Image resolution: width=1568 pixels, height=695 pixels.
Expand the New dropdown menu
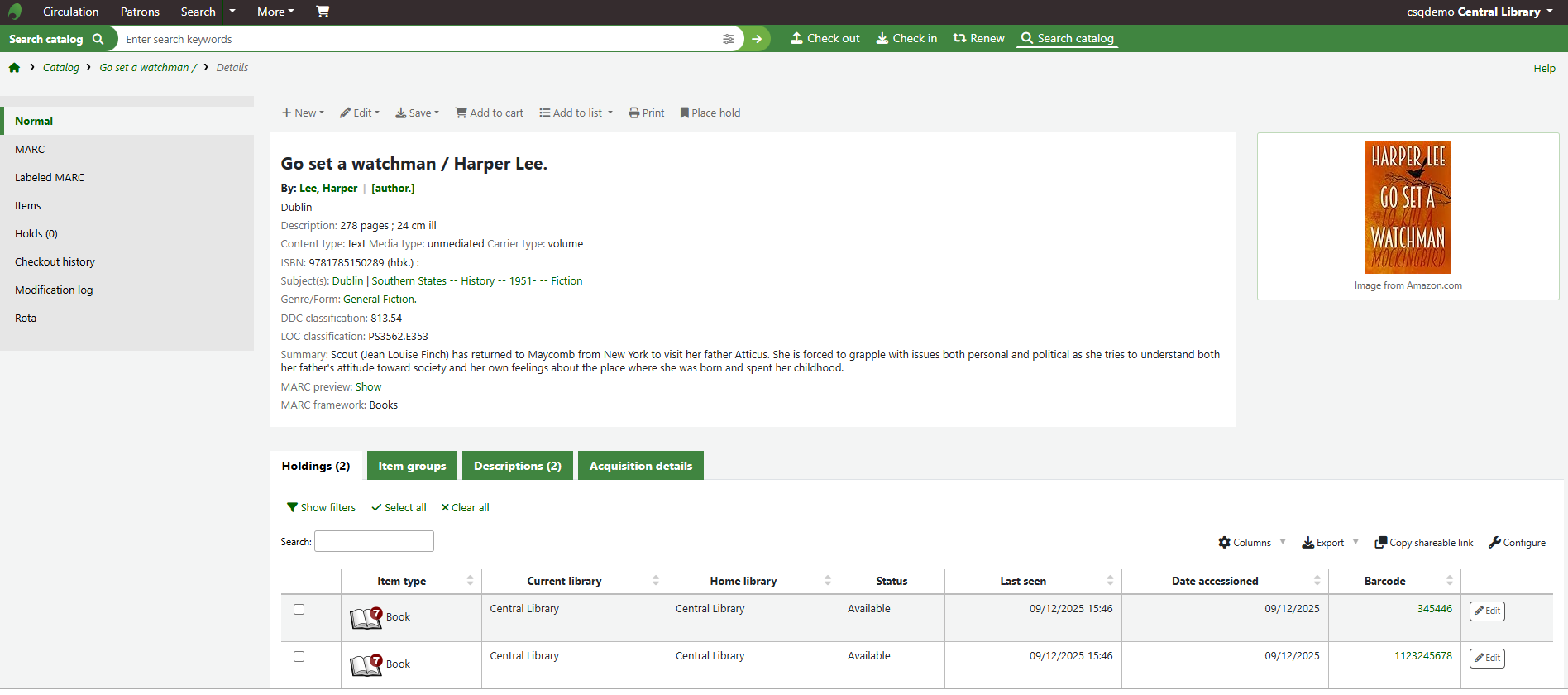303,113
